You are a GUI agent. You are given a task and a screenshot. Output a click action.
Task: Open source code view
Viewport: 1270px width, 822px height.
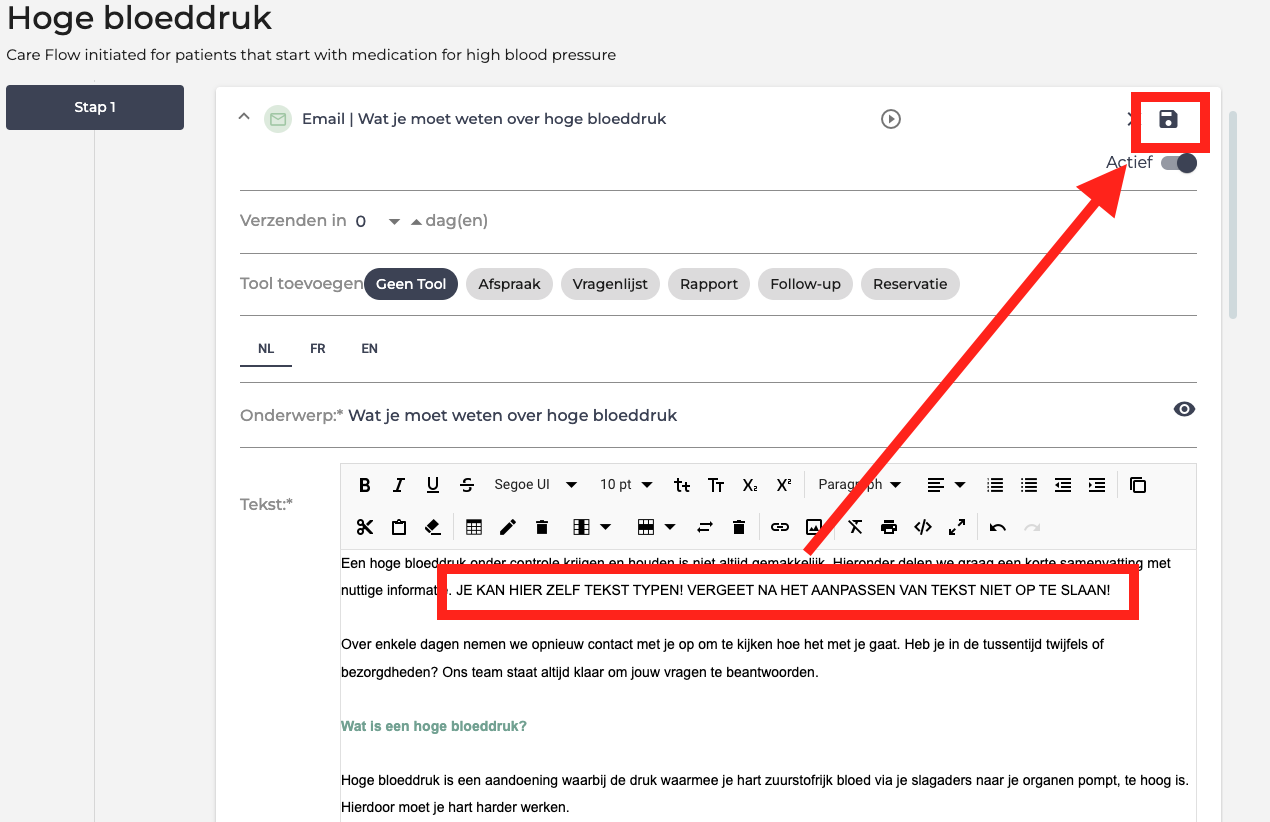(x=923, y=527)
